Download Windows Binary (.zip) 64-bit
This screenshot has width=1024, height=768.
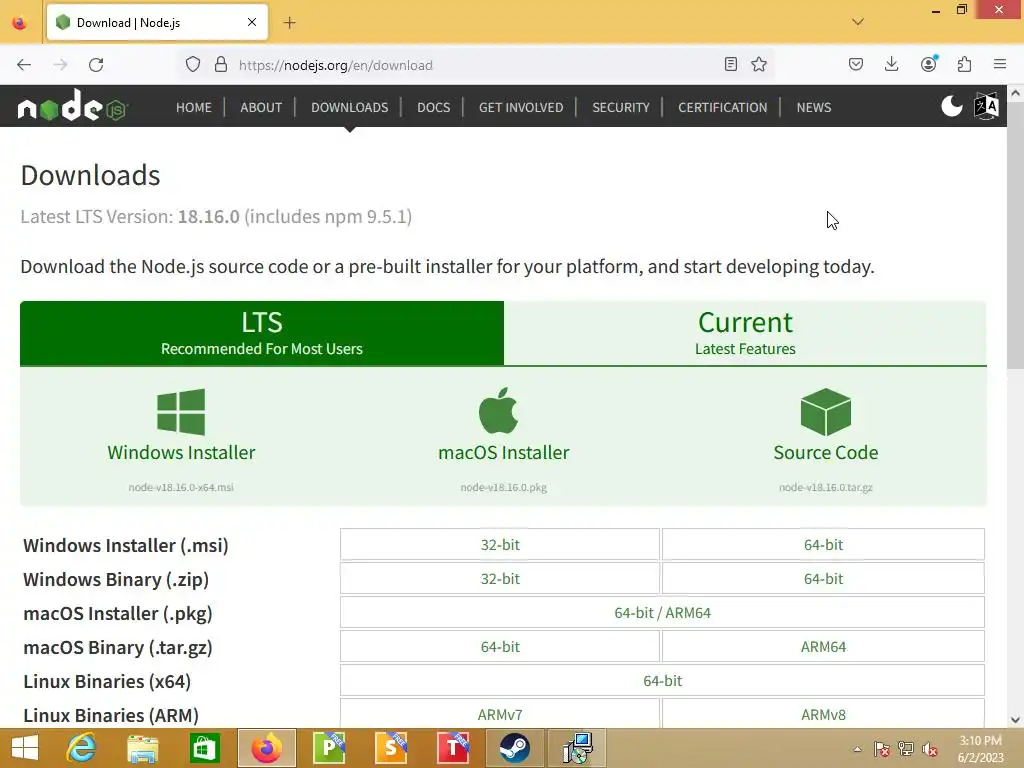click(823, 579)
